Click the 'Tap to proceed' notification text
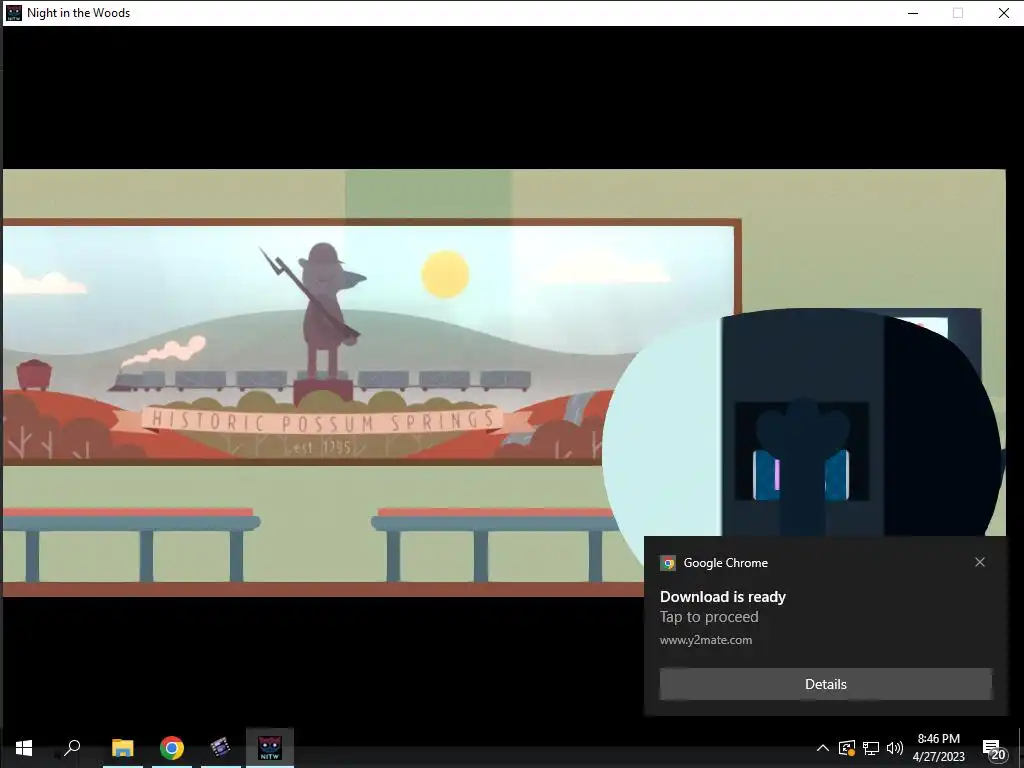This screenshot has width=1024, height=768. (709, 617)
